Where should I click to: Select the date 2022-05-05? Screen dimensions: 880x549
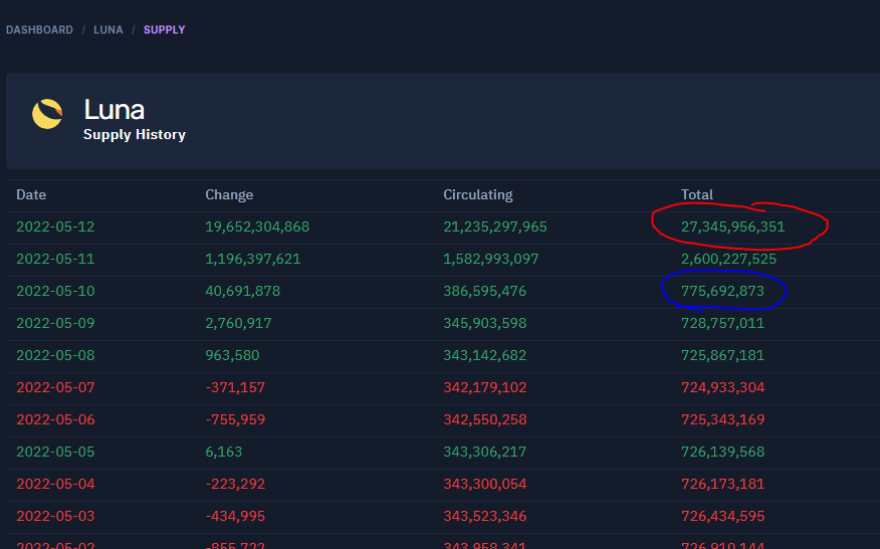(56, 452)
